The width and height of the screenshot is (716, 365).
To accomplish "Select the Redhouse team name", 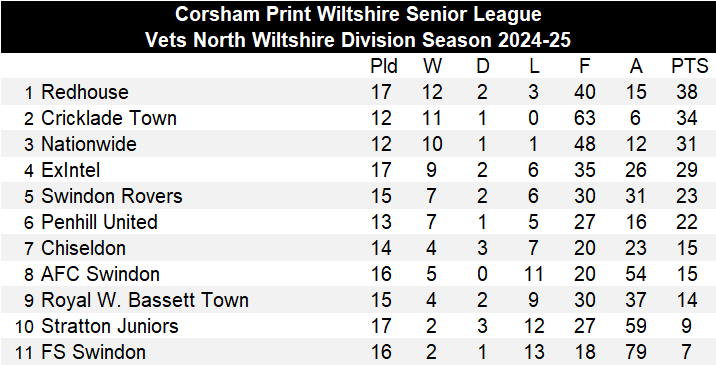I will point(85,92).
